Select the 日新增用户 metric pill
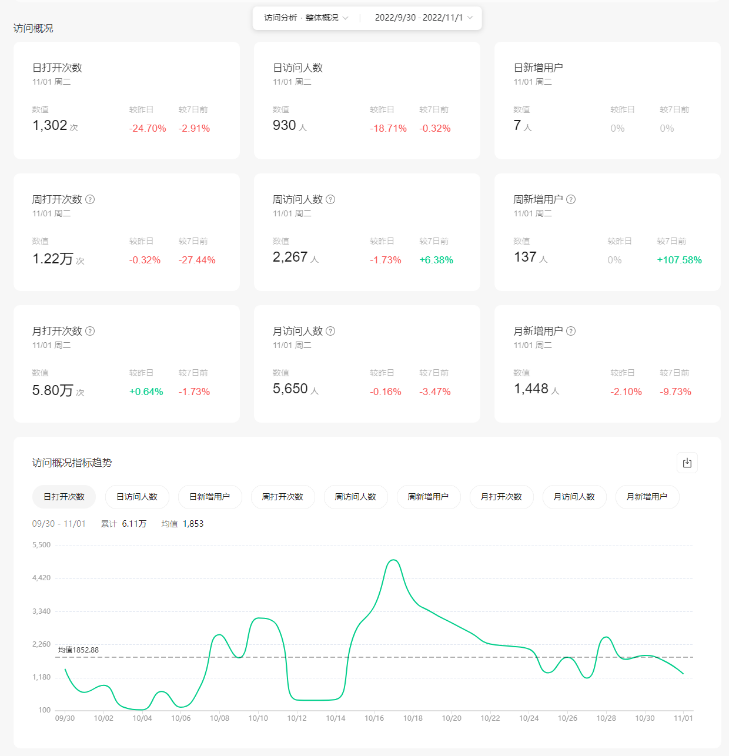This screenshot has width=729, height=756. click(210, 496)
